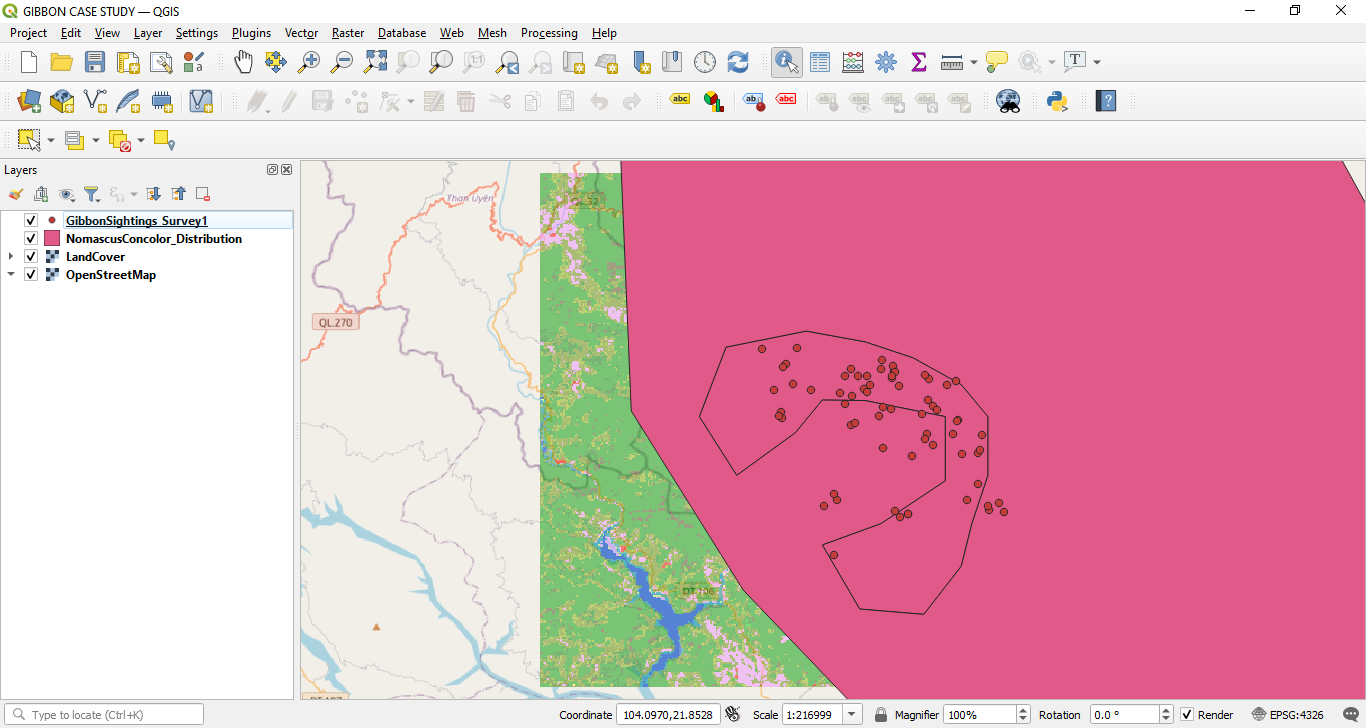Screen dimensions: 1366x728
Task: Open the Raster menu
Action: click(348, 33)
